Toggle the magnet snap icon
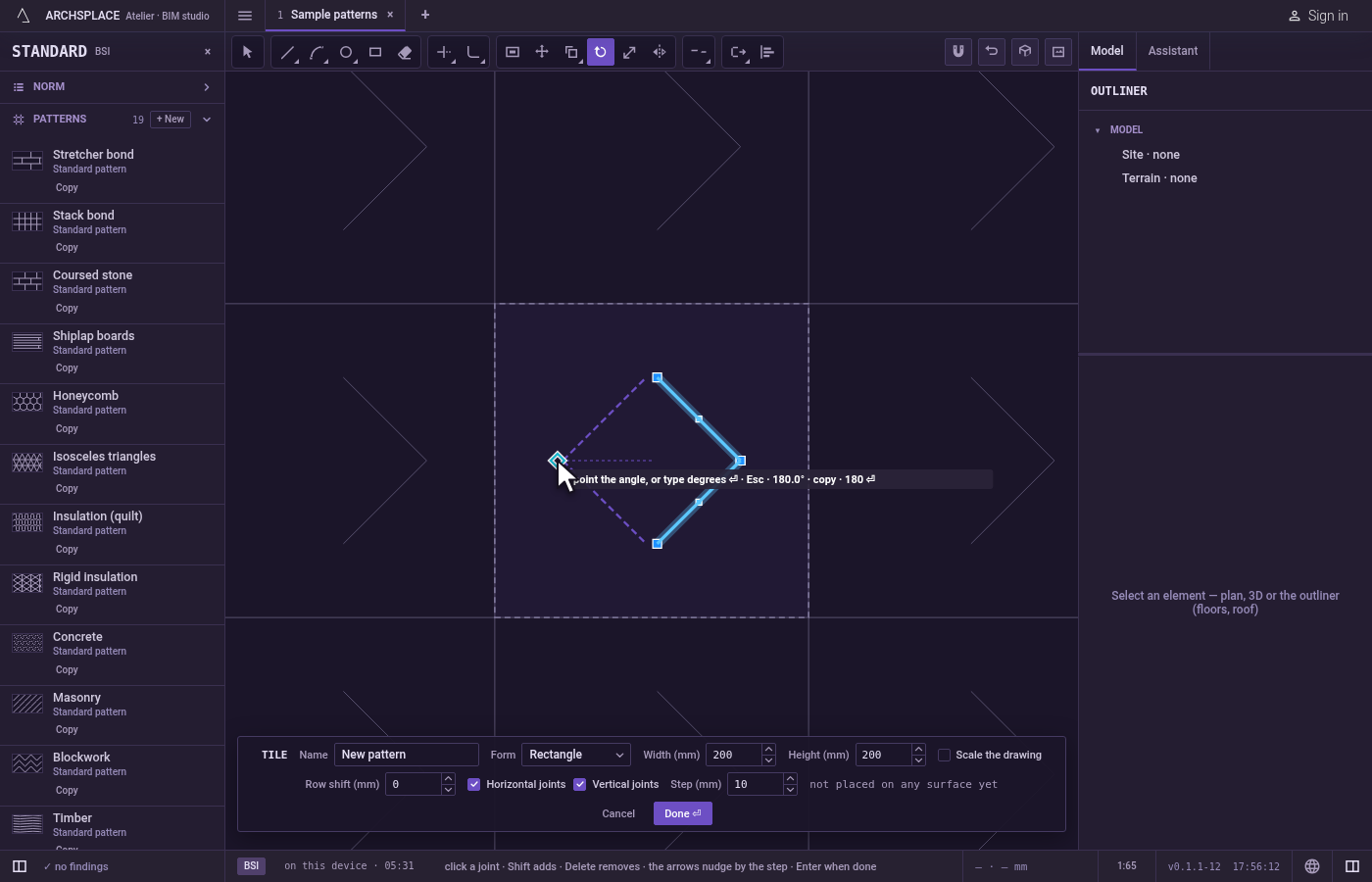1372x882 pixels. tap(958, 52)
